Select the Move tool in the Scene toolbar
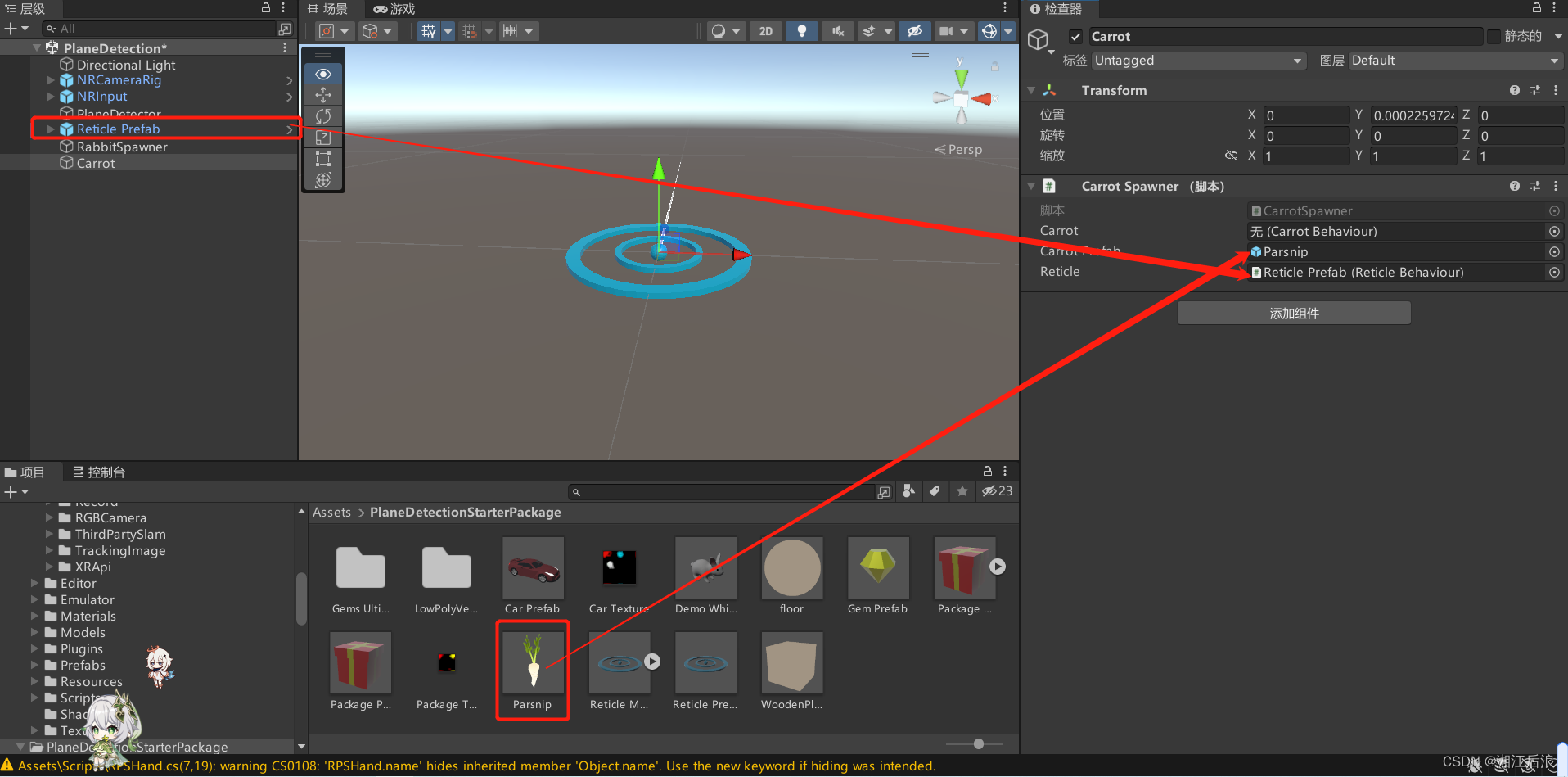Screen dimensions: 1568x777 pos(323,94)
